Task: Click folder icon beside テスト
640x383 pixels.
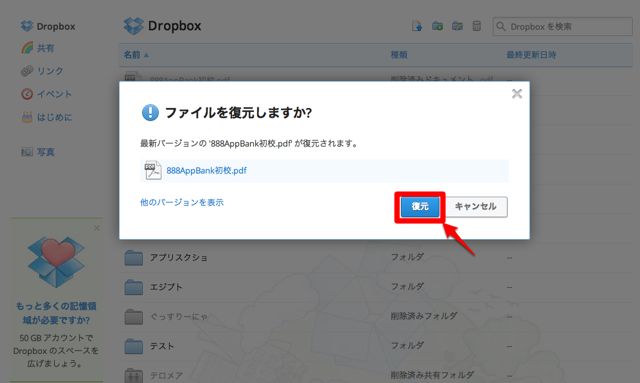Action: [x=133, y=346]
